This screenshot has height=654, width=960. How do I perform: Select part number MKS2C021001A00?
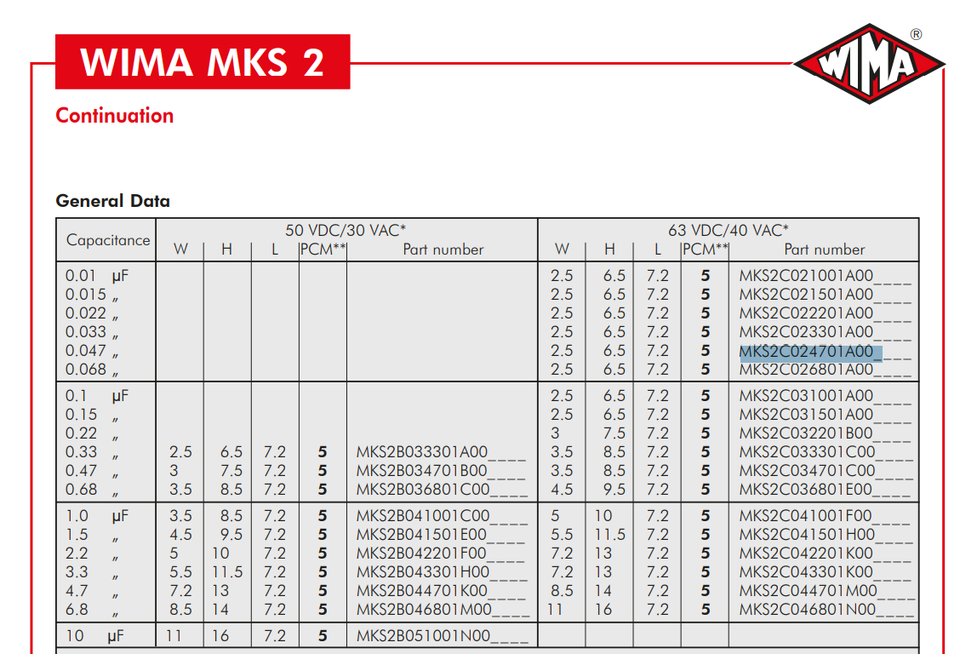click(x=807, y=276)
